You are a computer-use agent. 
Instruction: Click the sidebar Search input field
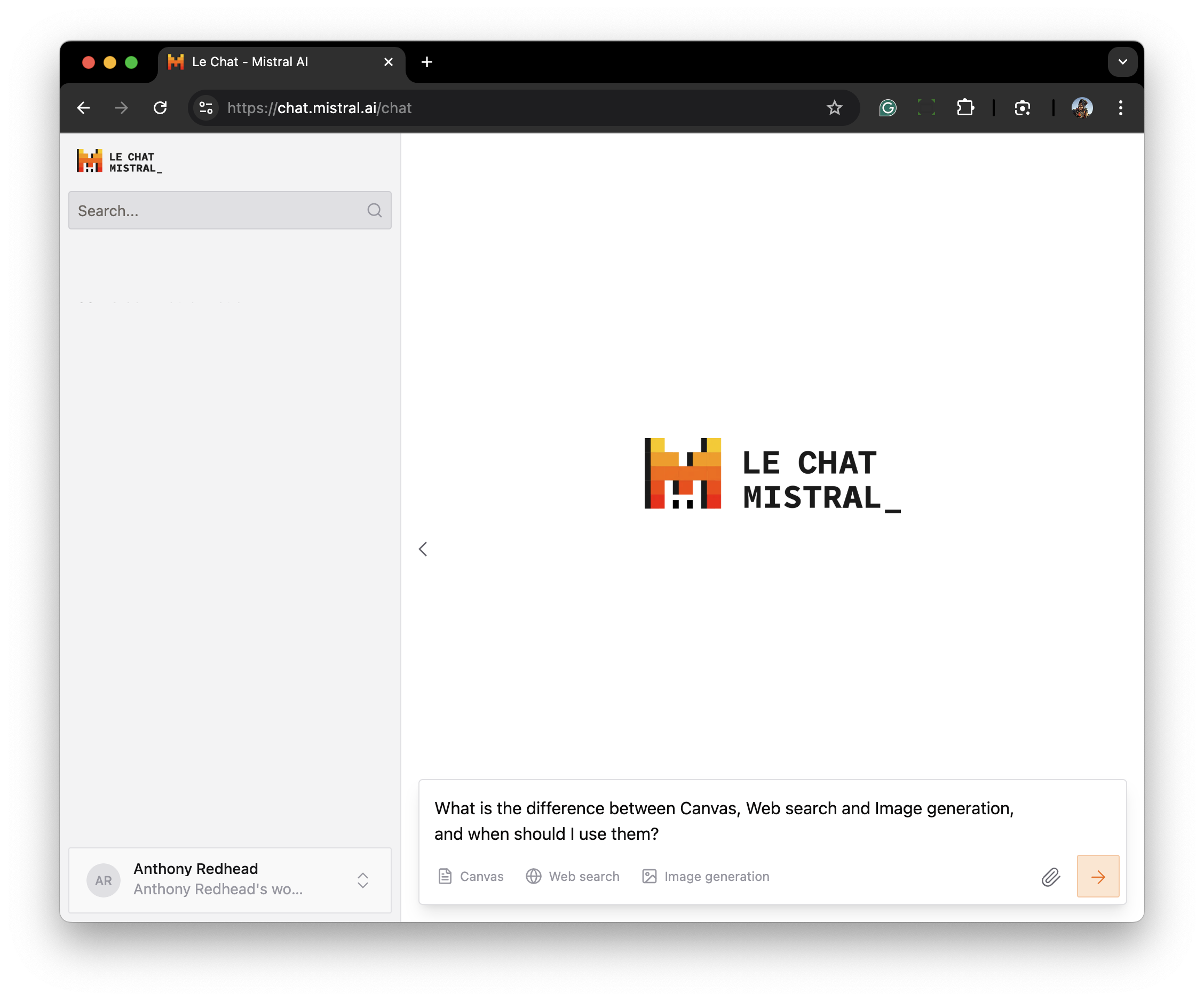pos(218,210)
